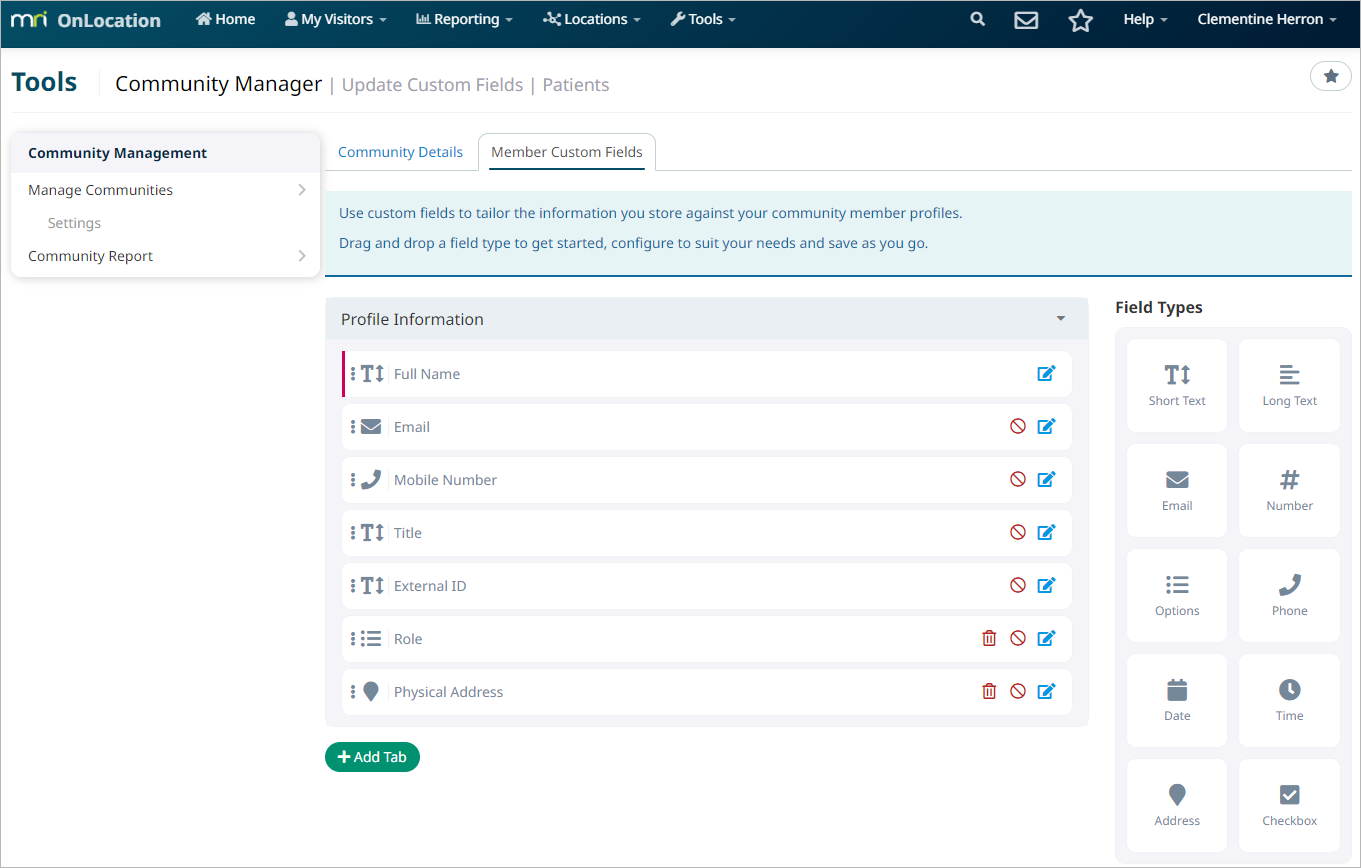
Task: Open the search icon
Action: tap(977, 17)
